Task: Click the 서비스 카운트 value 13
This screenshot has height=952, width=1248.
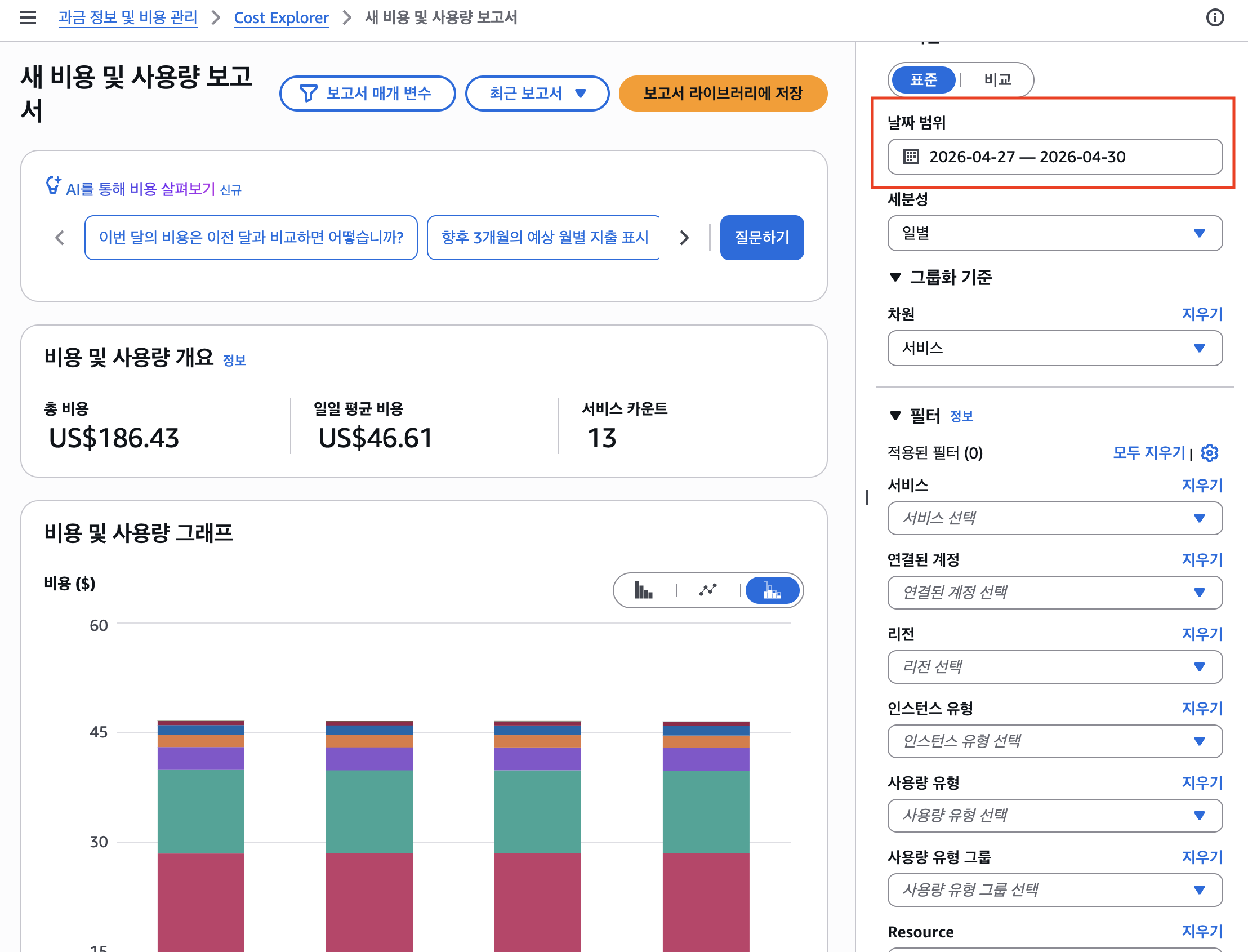Action: click(601, 438)
